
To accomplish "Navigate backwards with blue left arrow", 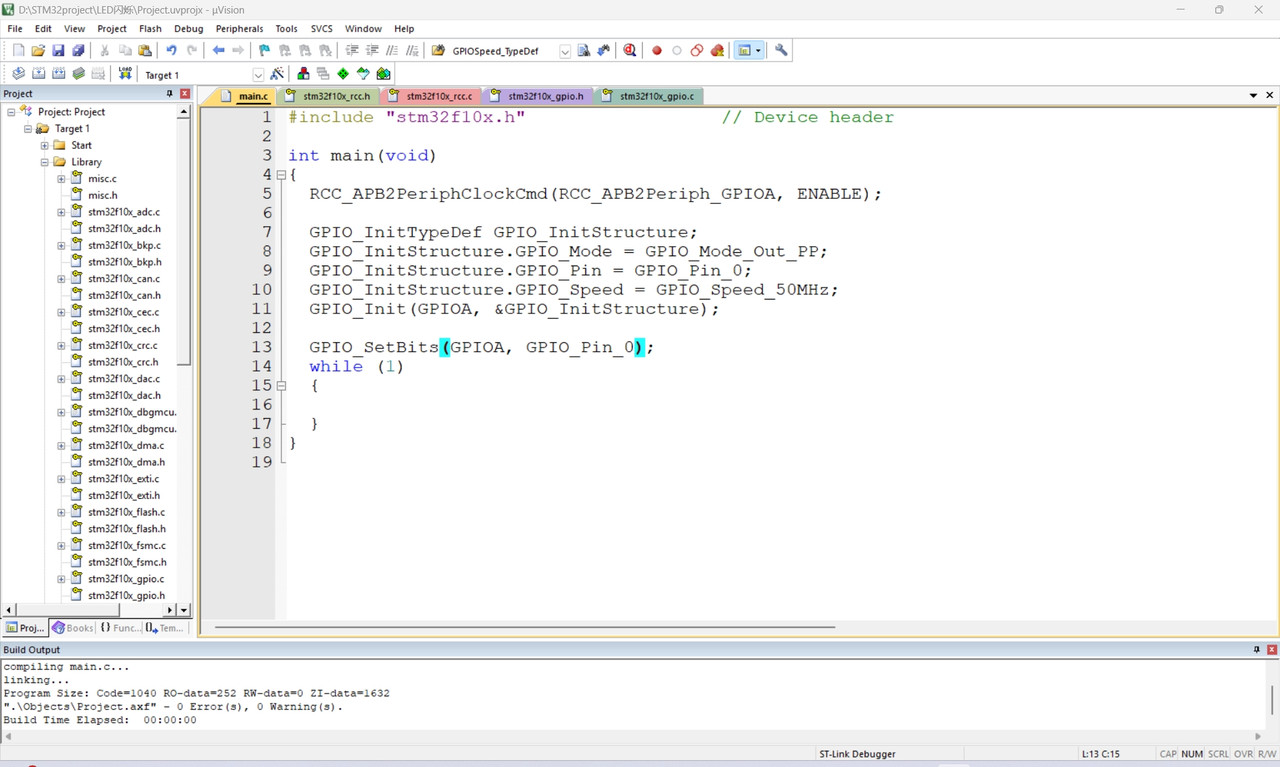I will 218,50.
